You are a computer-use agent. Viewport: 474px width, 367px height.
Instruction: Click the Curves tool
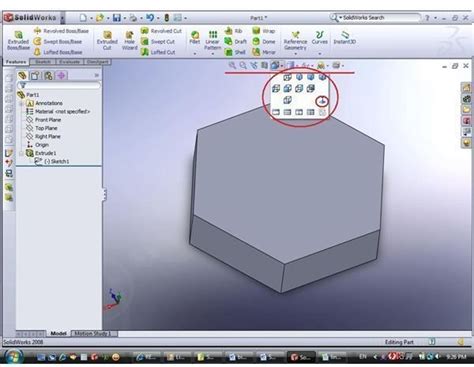point(319,37)
